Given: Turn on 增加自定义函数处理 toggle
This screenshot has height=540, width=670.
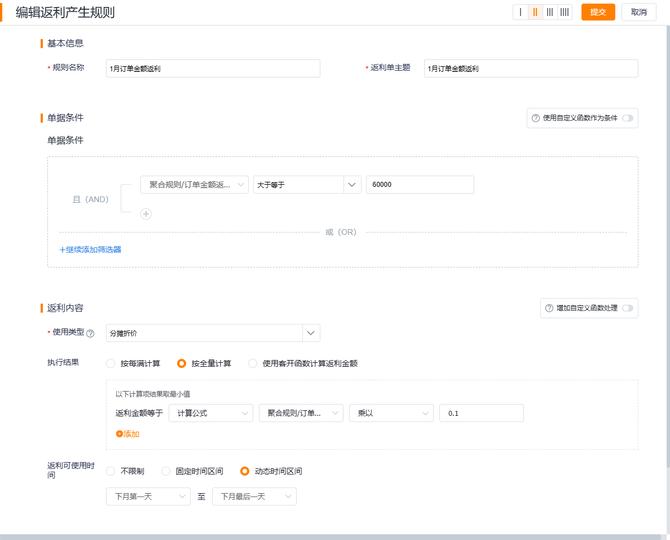Looking at the screenshot, I should tap(628, 308).
